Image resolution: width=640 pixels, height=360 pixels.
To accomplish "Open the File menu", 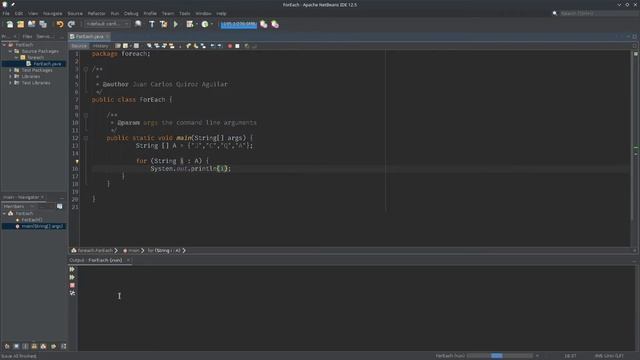I will tap(6, 13).
